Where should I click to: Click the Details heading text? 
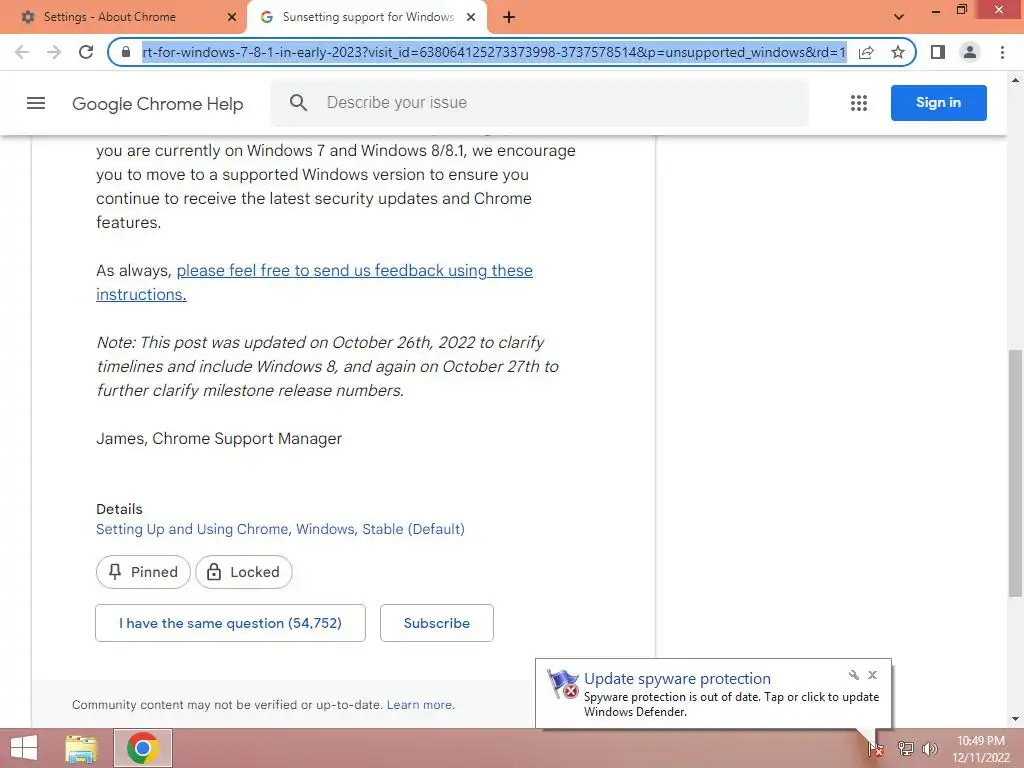click(x=119, y=509)
